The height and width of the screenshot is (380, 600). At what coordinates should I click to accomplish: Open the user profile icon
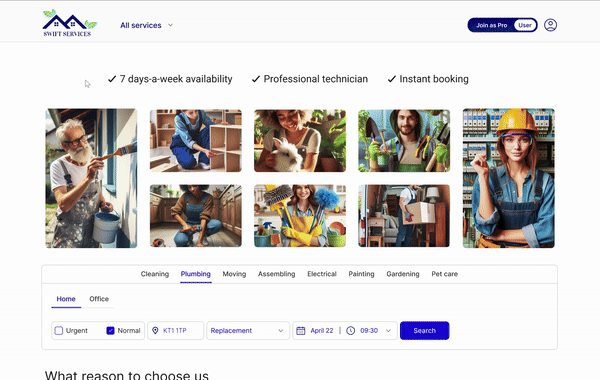click(x=550, y=25)
